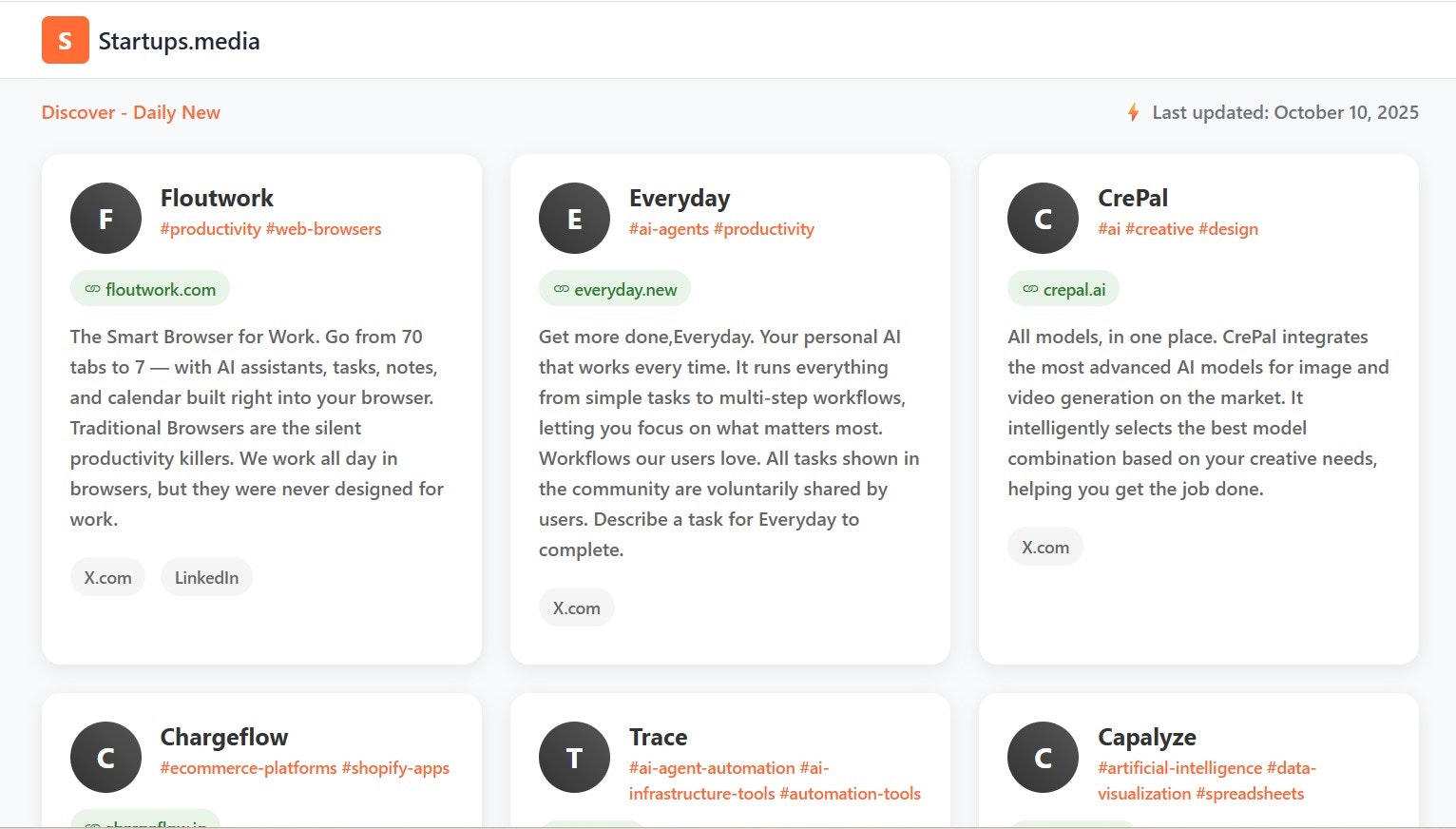Open the Everyday card title

(680, 198)
